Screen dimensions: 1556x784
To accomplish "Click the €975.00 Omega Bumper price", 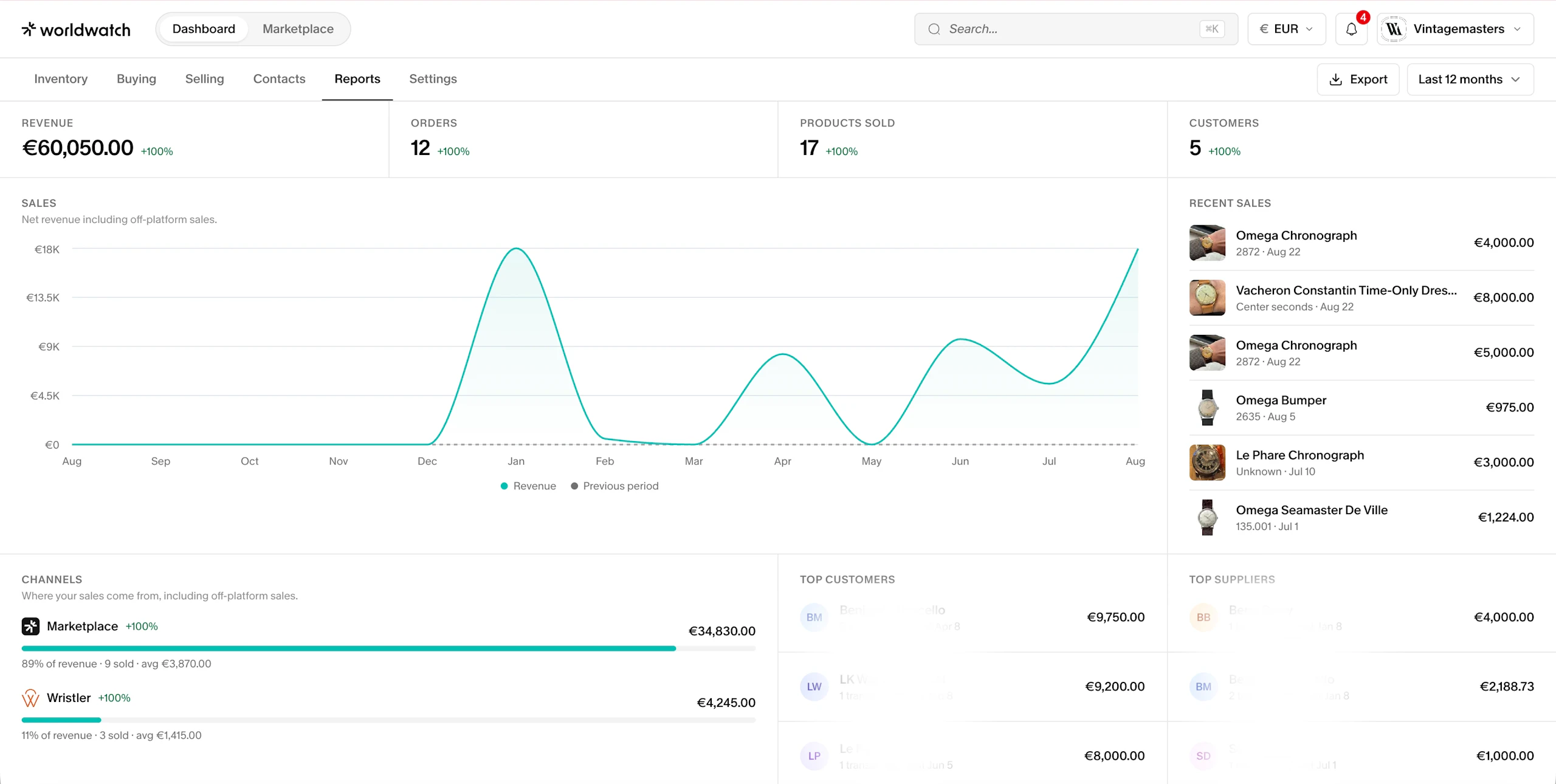I will point(1510,407).
